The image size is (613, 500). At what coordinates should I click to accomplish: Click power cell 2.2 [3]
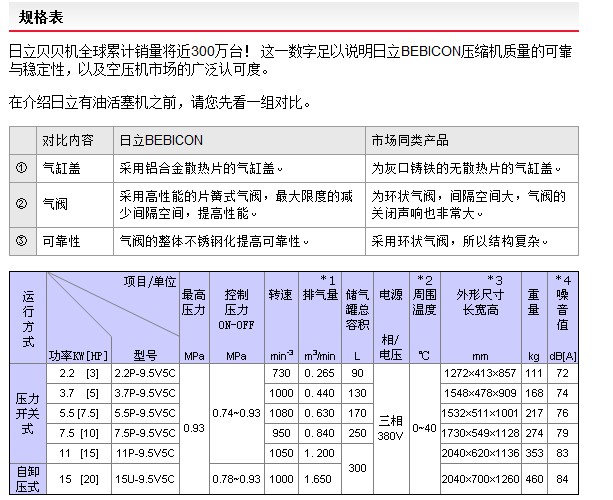pyautogui.click(x=79, y=373)
